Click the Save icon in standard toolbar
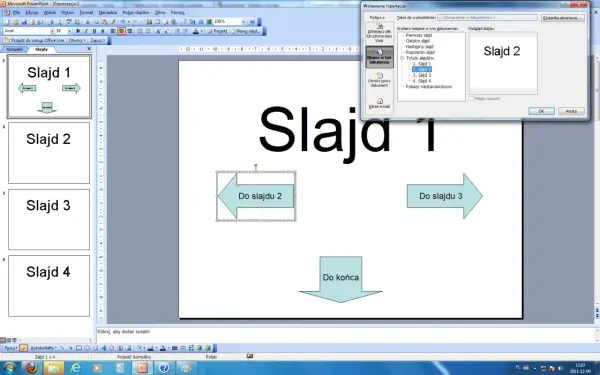This screenshot has height=375, width=600. click(24, 22)
